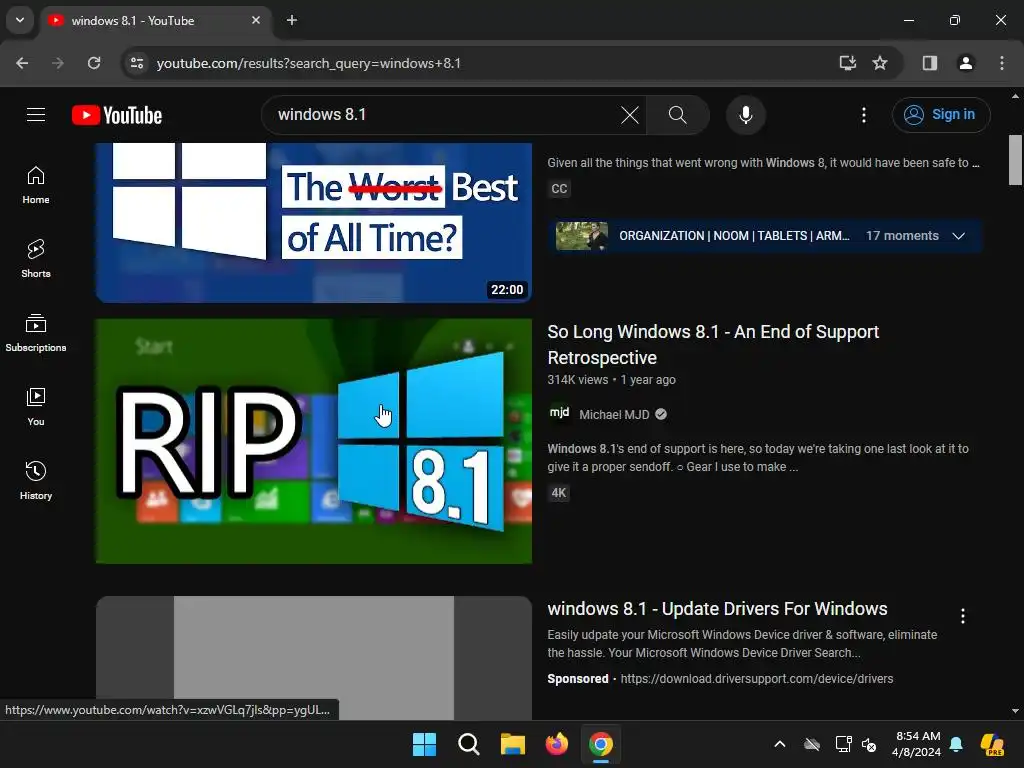Open So Long Windows 8.1 video title
This screenshot has height=768, width=1024.
[713, 344]
